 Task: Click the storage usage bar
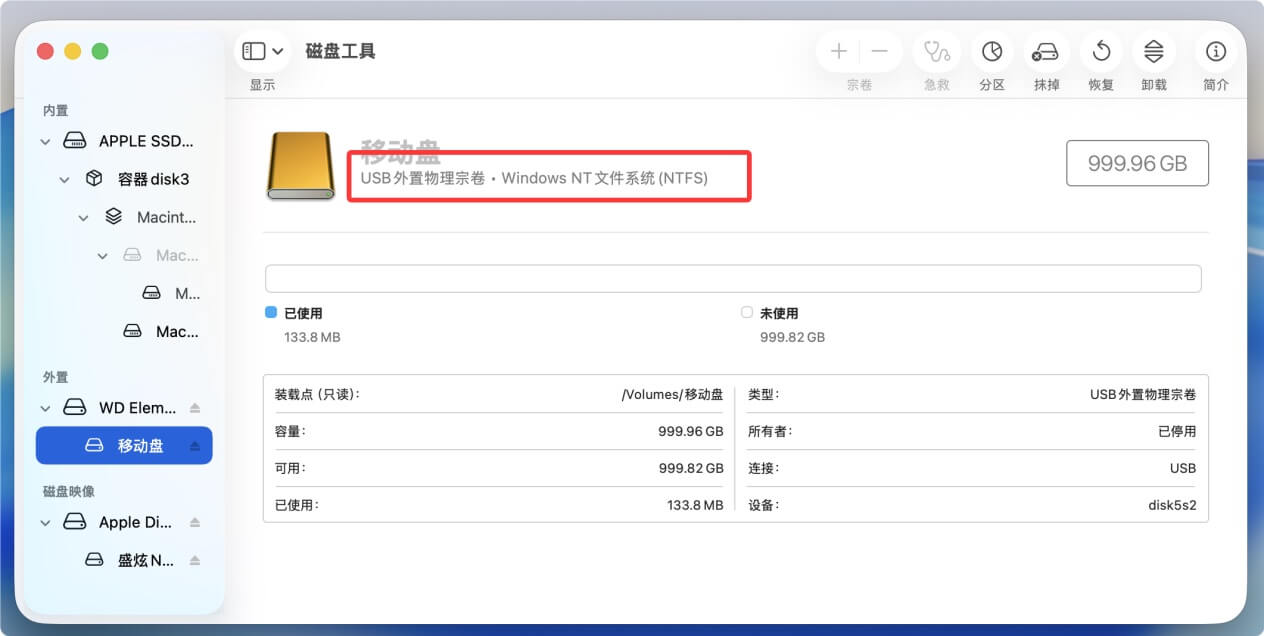click(733, 278)
